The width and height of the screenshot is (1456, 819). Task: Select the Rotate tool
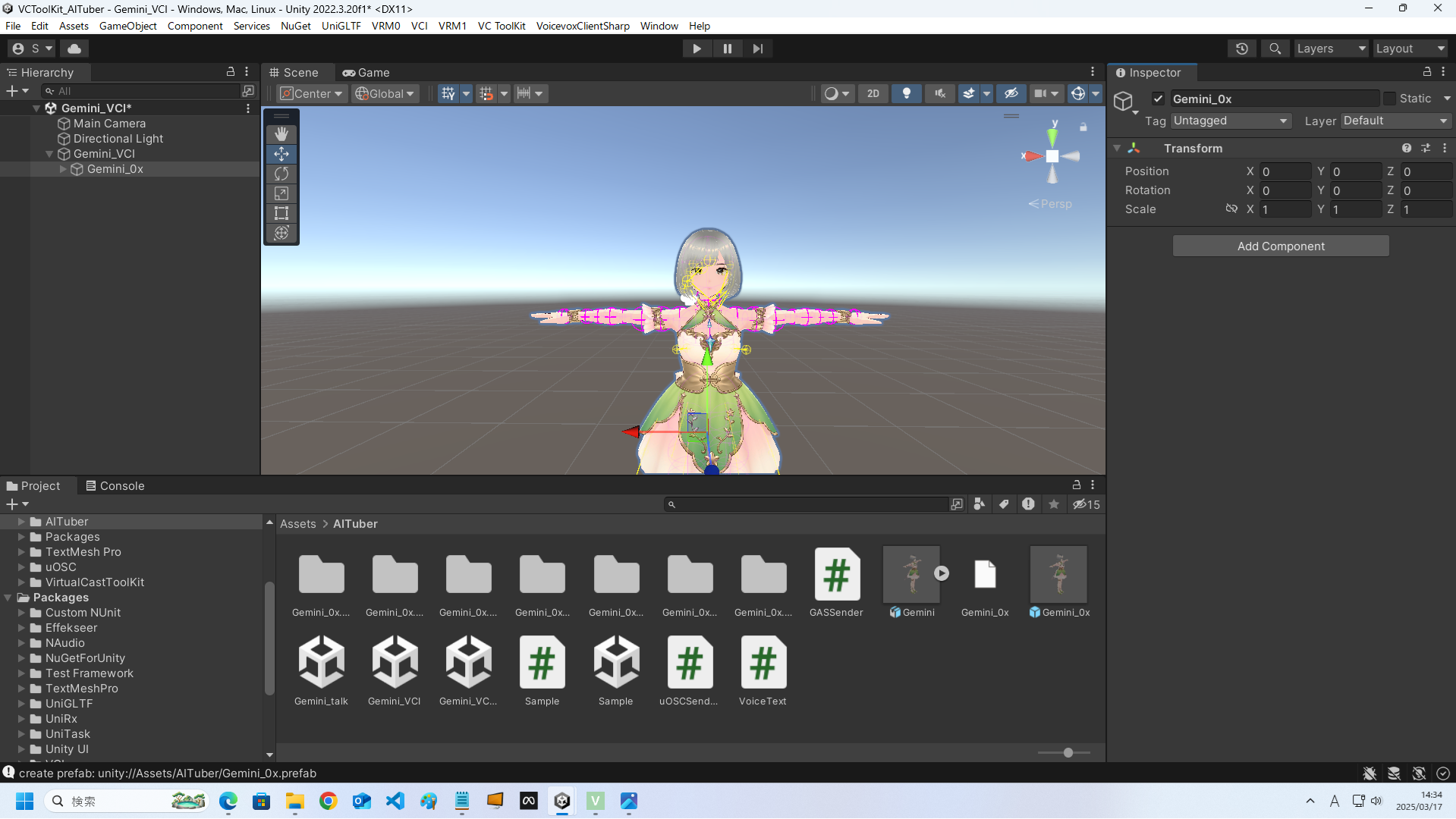(281, 174)
